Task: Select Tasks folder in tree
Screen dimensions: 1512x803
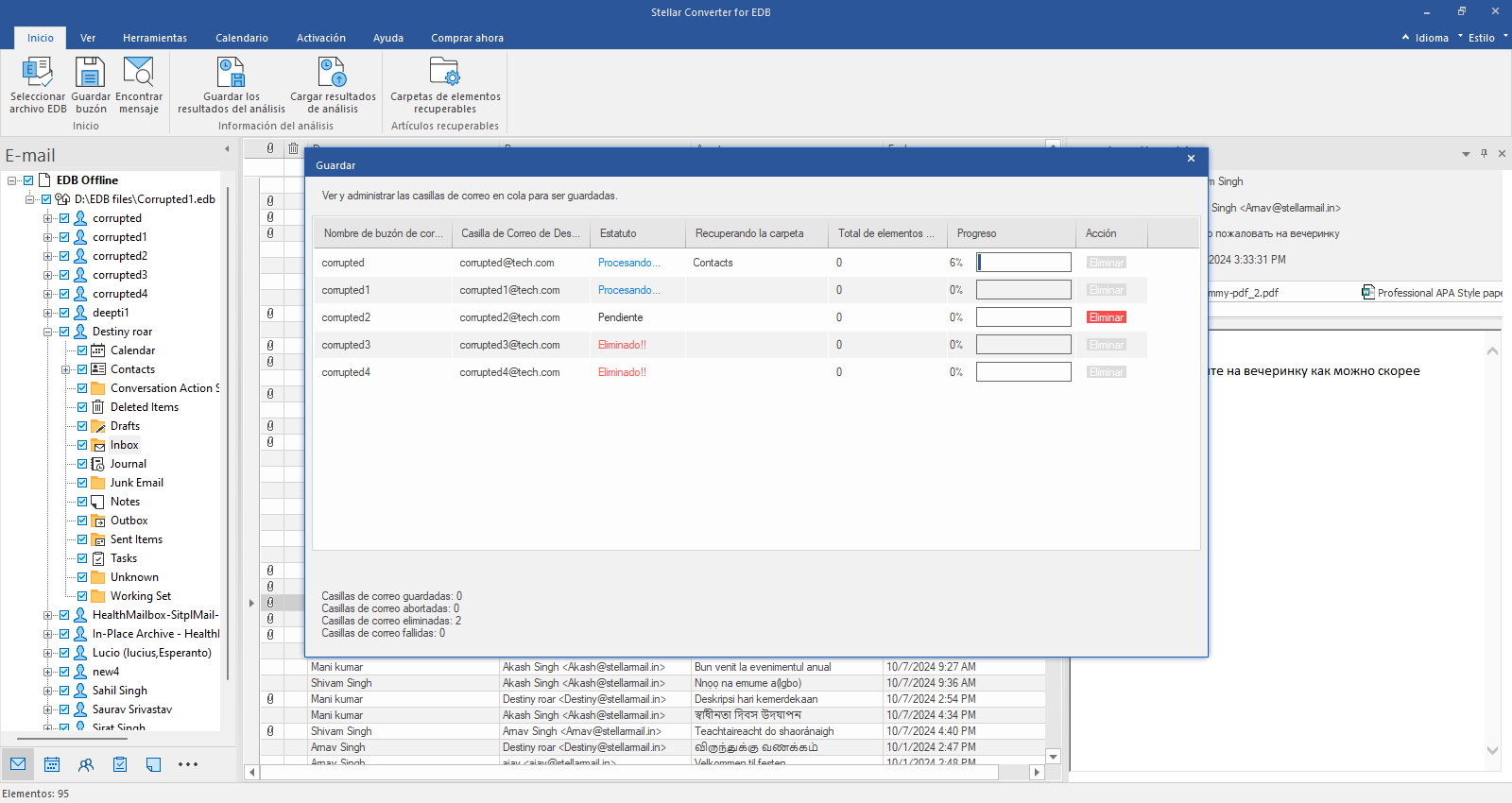Action: pos(124,558)
